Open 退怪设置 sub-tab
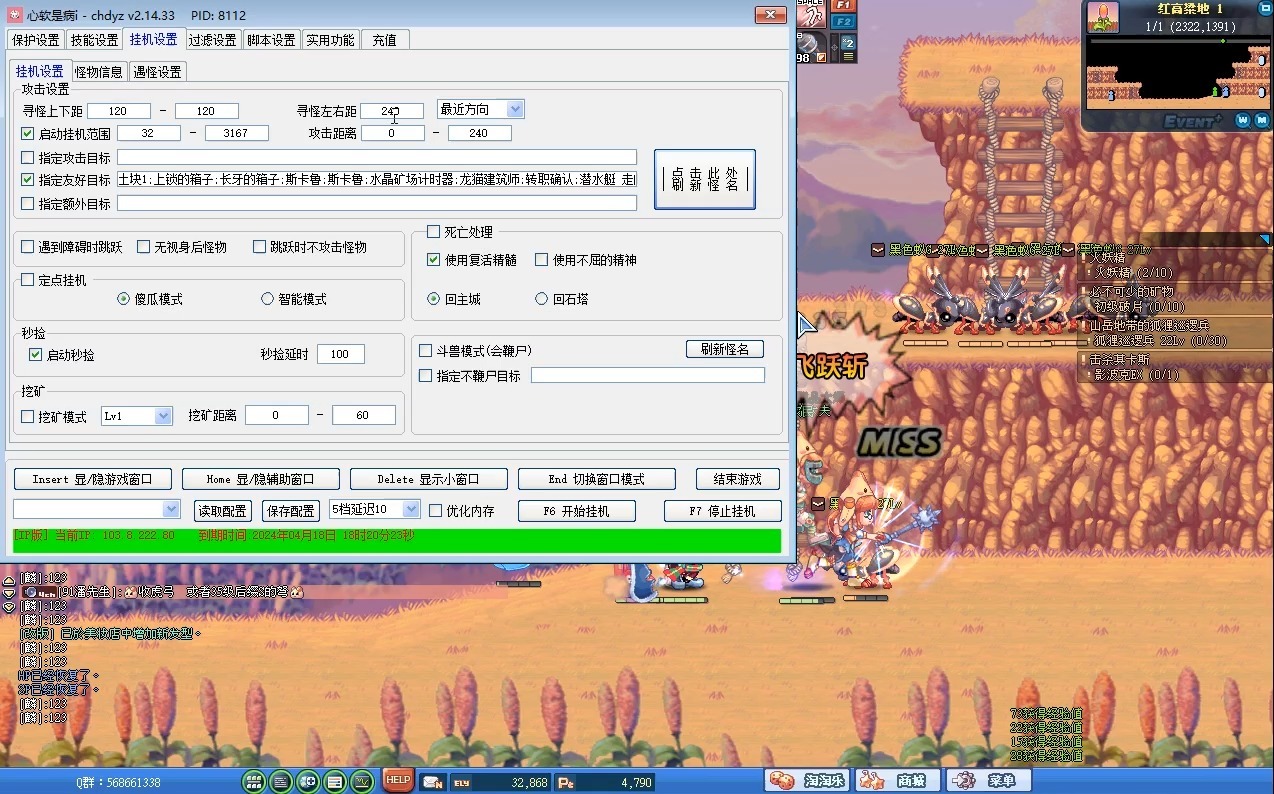 (158, 72)
